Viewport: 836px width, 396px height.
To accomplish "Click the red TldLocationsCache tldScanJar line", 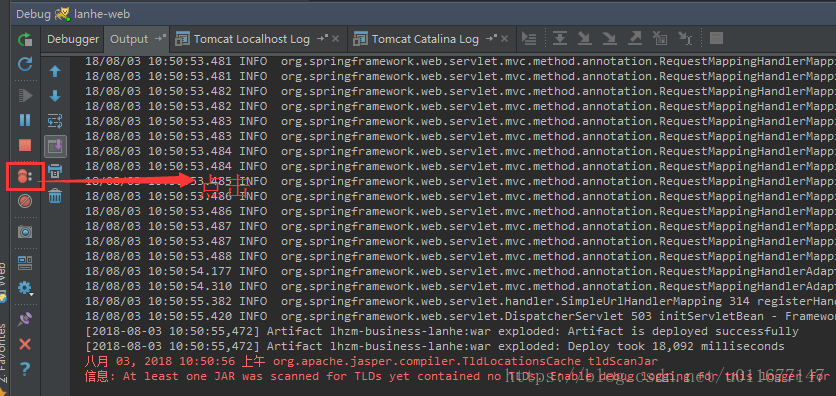I will [372, 361].
